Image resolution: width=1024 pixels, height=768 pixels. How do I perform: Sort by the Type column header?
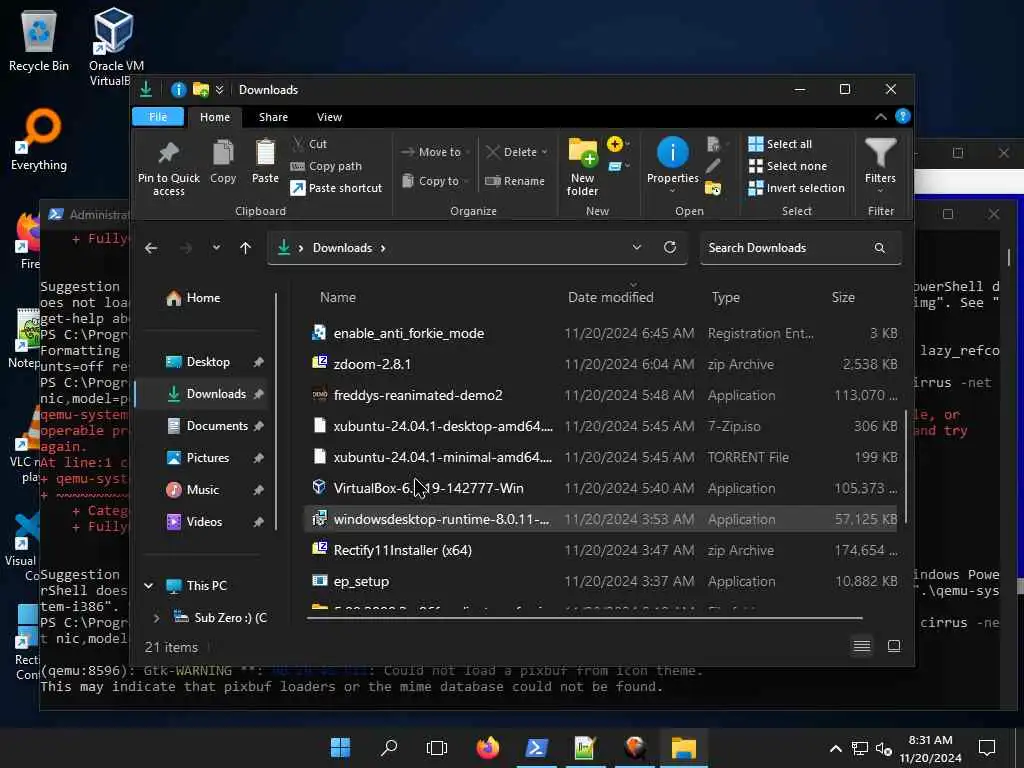[726, 298]
